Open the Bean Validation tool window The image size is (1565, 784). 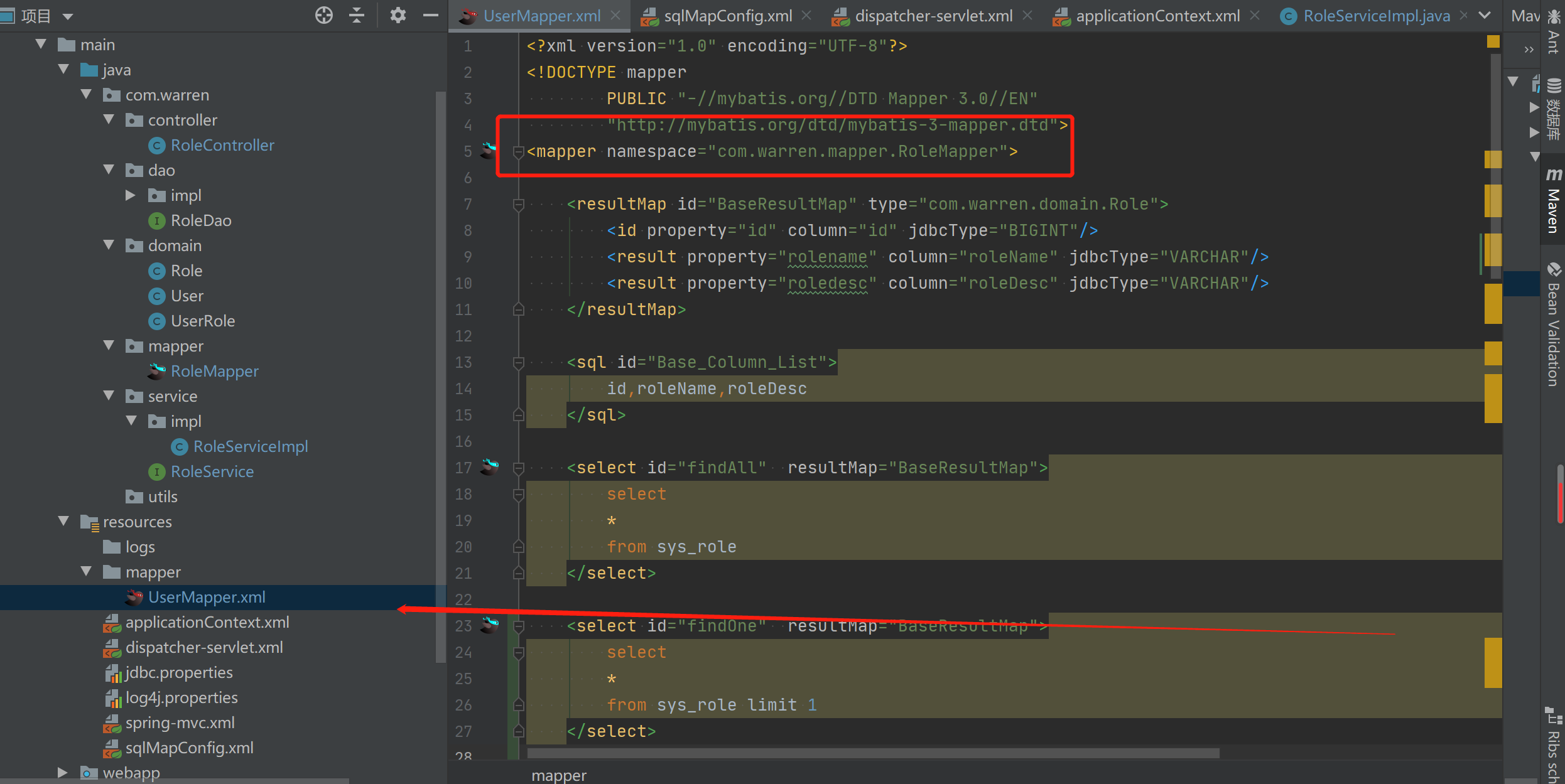1553,324
